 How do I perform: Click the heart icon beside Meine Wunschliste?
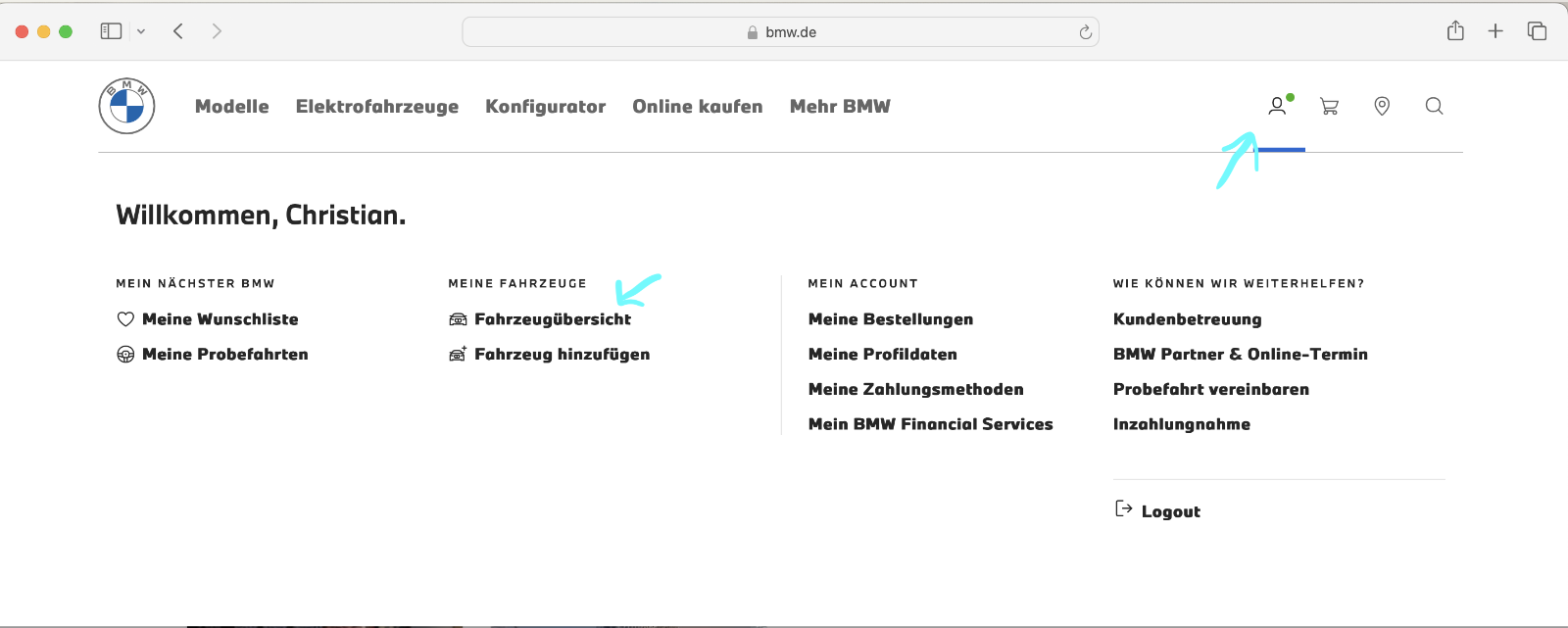(124, 318)
